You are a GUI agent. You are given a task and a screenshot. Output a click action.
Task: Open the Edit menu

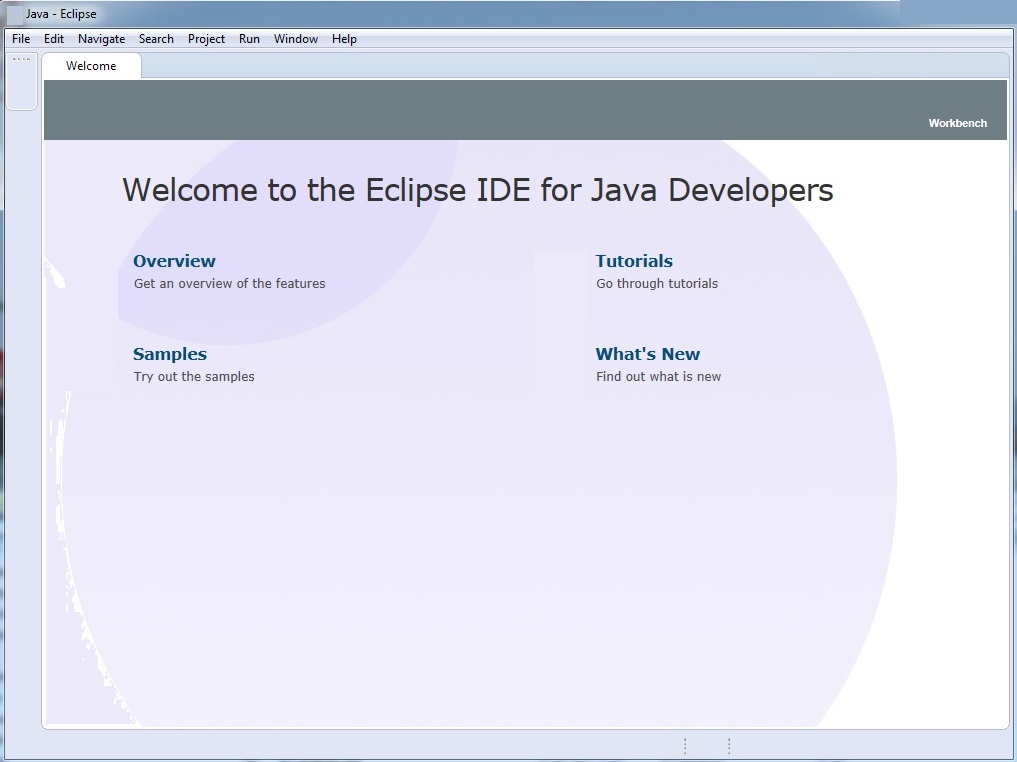(x=54, y=39)
